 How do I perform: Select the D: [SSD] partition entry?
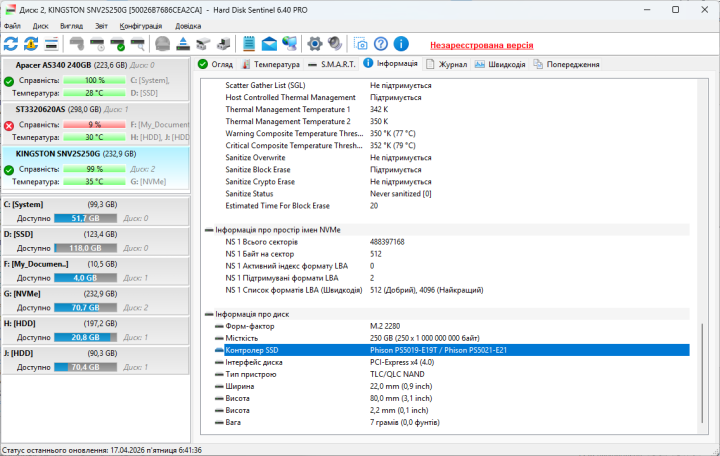tap(96, 241)
